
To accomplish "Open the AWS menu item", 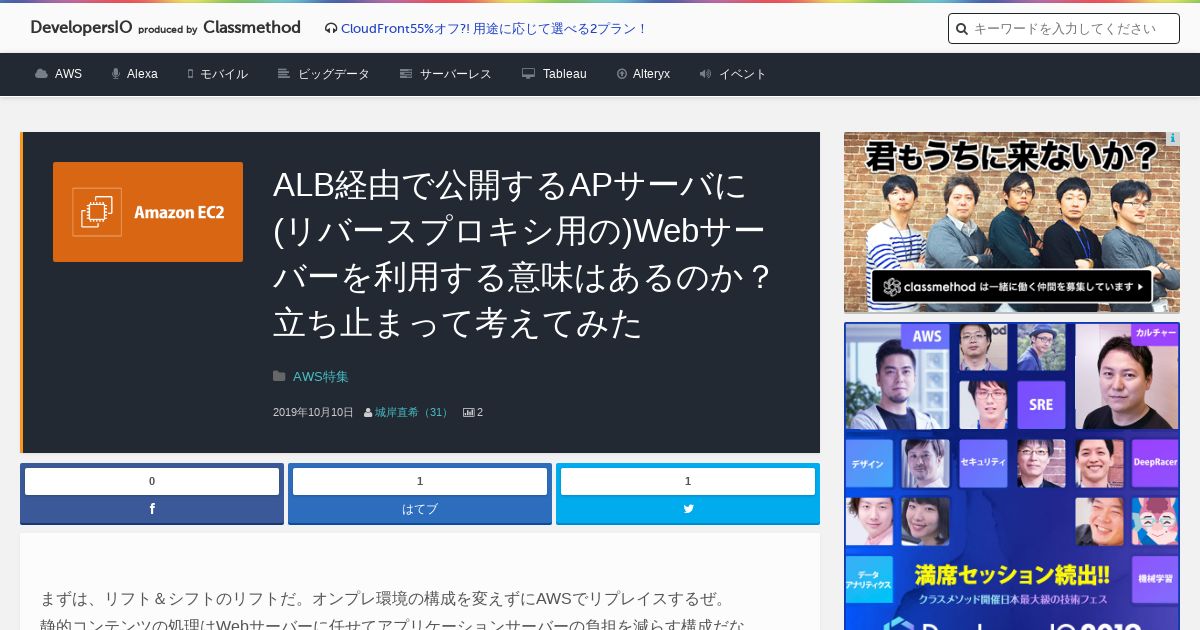I will (68, 74).
